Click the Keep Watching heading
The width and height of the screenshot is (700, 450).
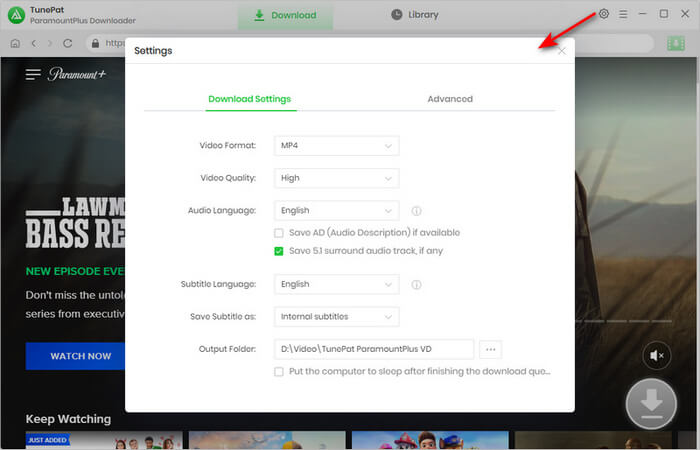[68, 419]
